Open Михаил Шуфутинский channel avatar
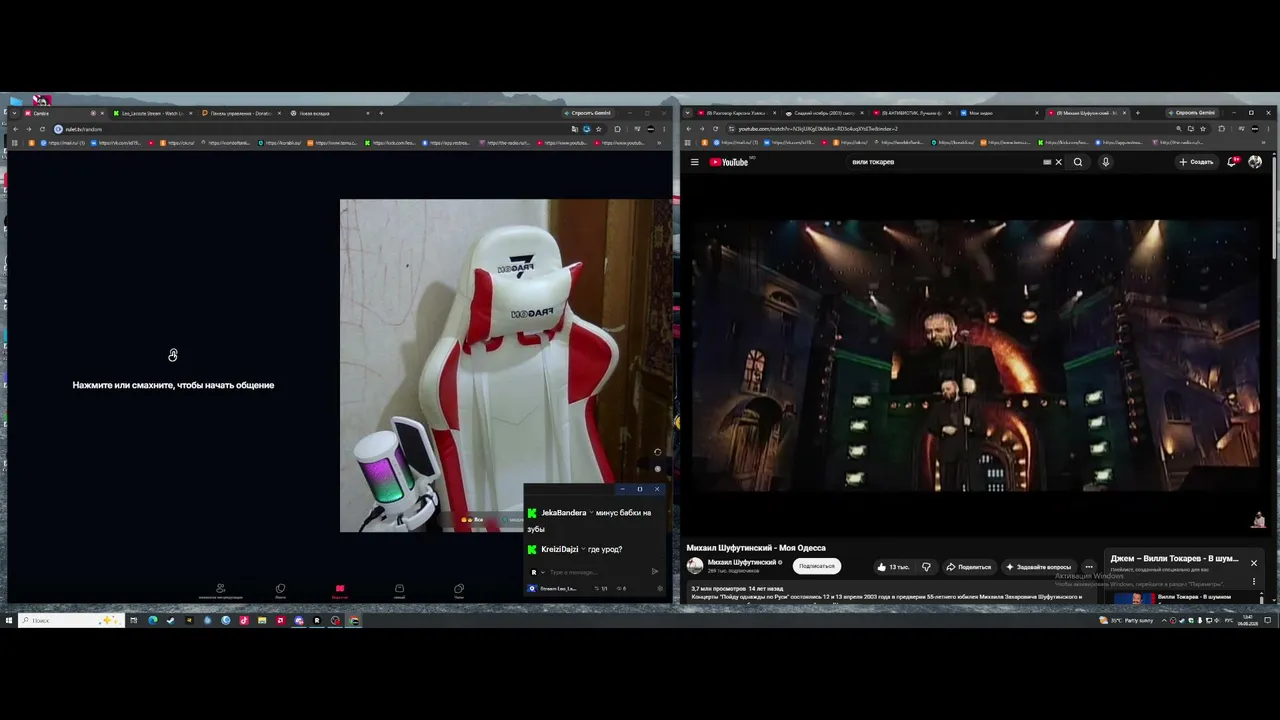Screen dimensions: 1280x720 pos(695,566)
